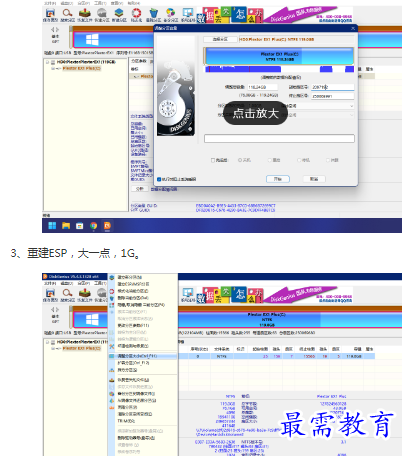Open Windows Start button on taskbar
The image size is (402, 456).
pos(52,226)
